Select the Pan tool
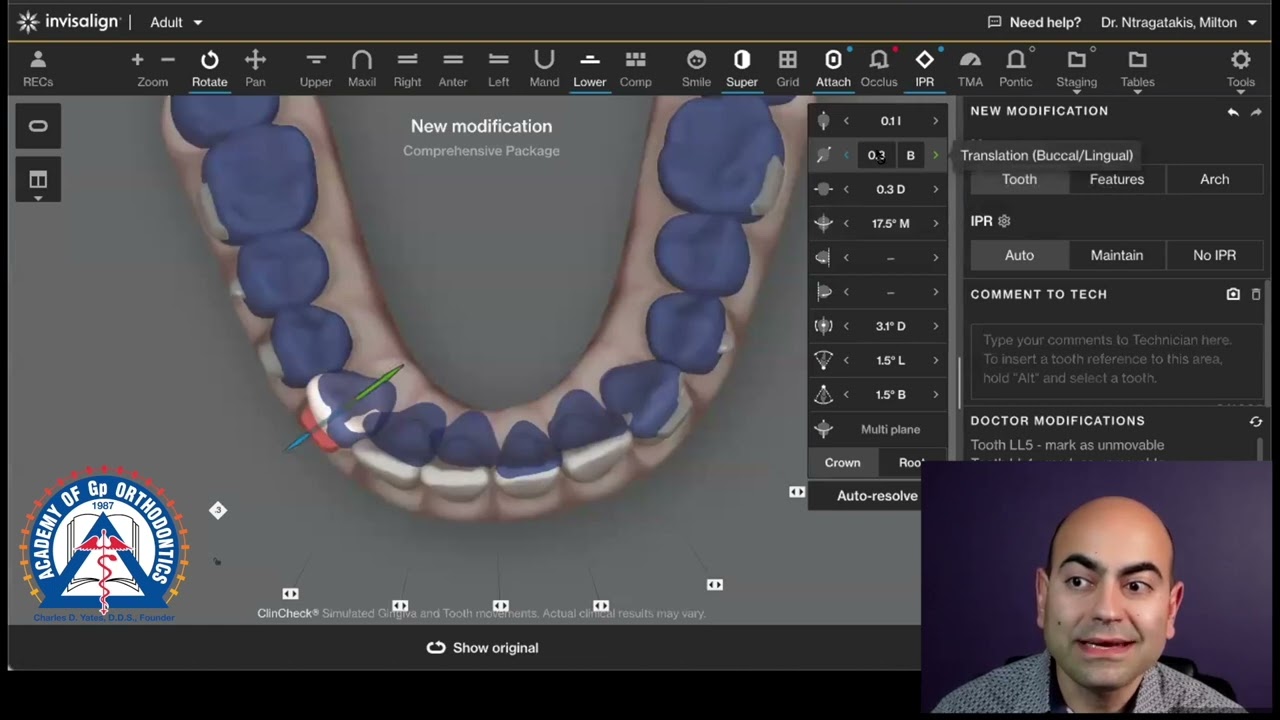Screen dimensions: 1280x720 click(255, 69)
